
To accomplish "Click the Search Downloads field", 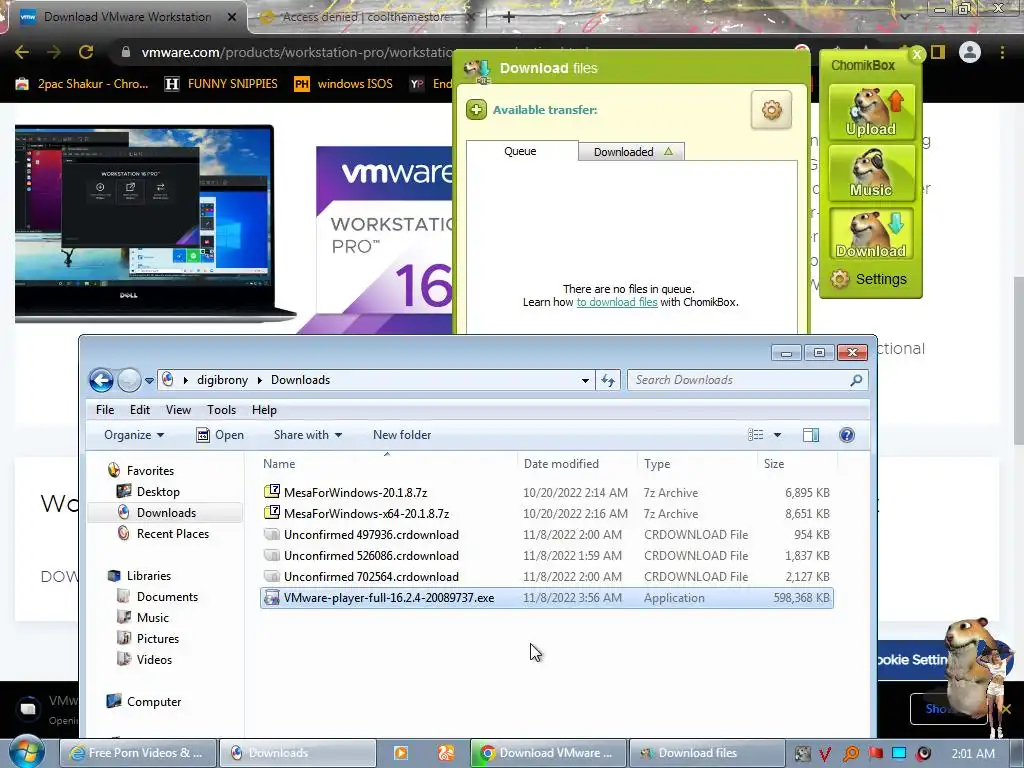I will click(x=748, y=380).
